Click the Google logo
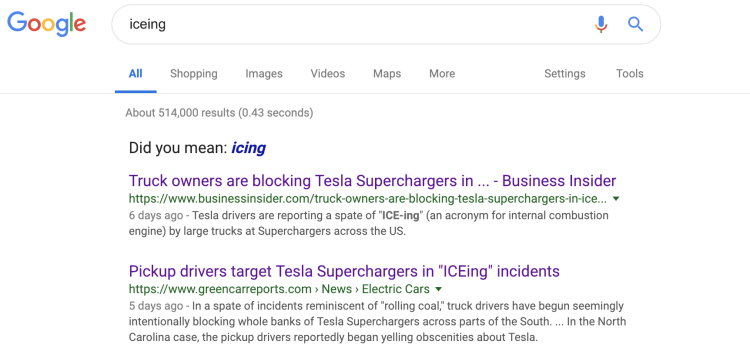The image size is (750, 361). pyautogui.click(x=46, y=24)
